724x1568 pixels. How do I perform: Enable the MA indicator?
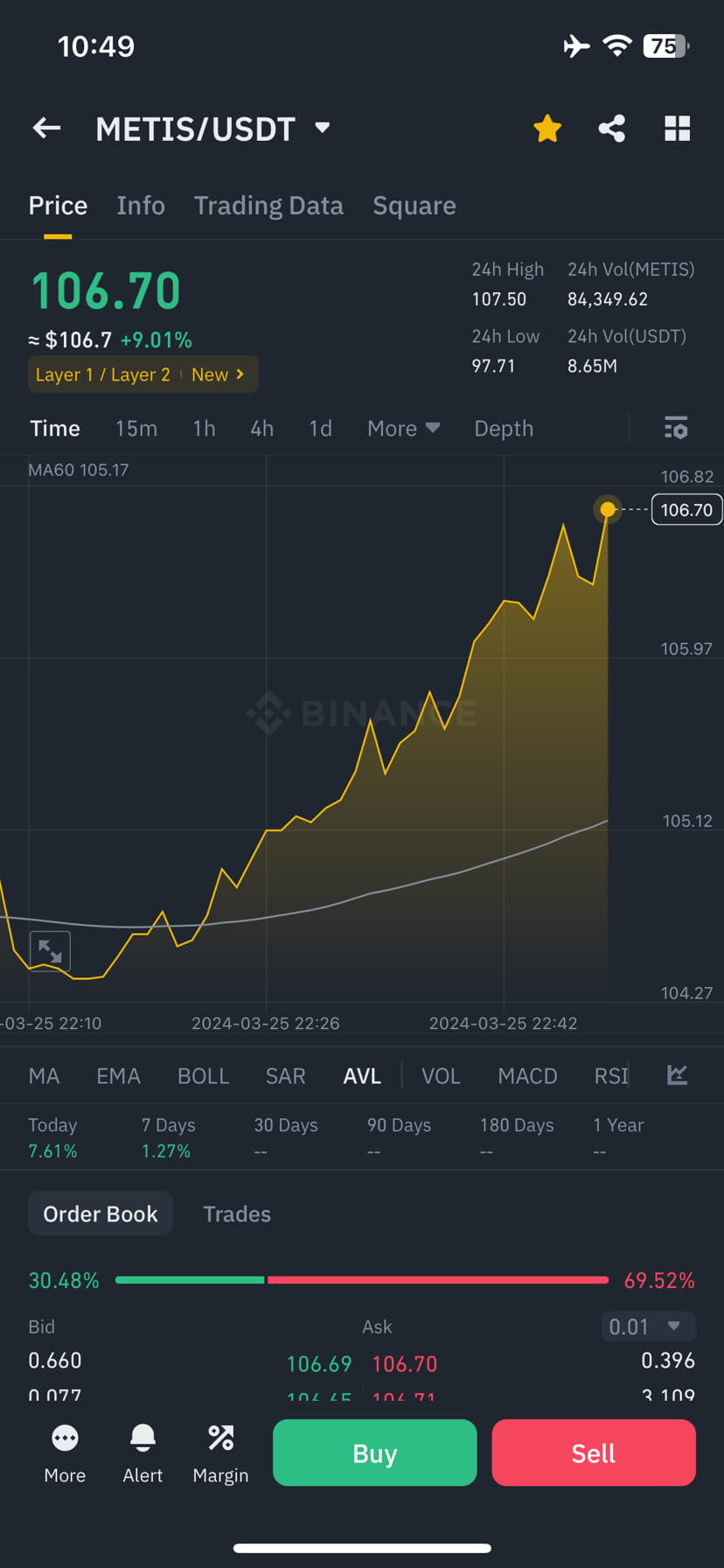(x=44, y=1075)
